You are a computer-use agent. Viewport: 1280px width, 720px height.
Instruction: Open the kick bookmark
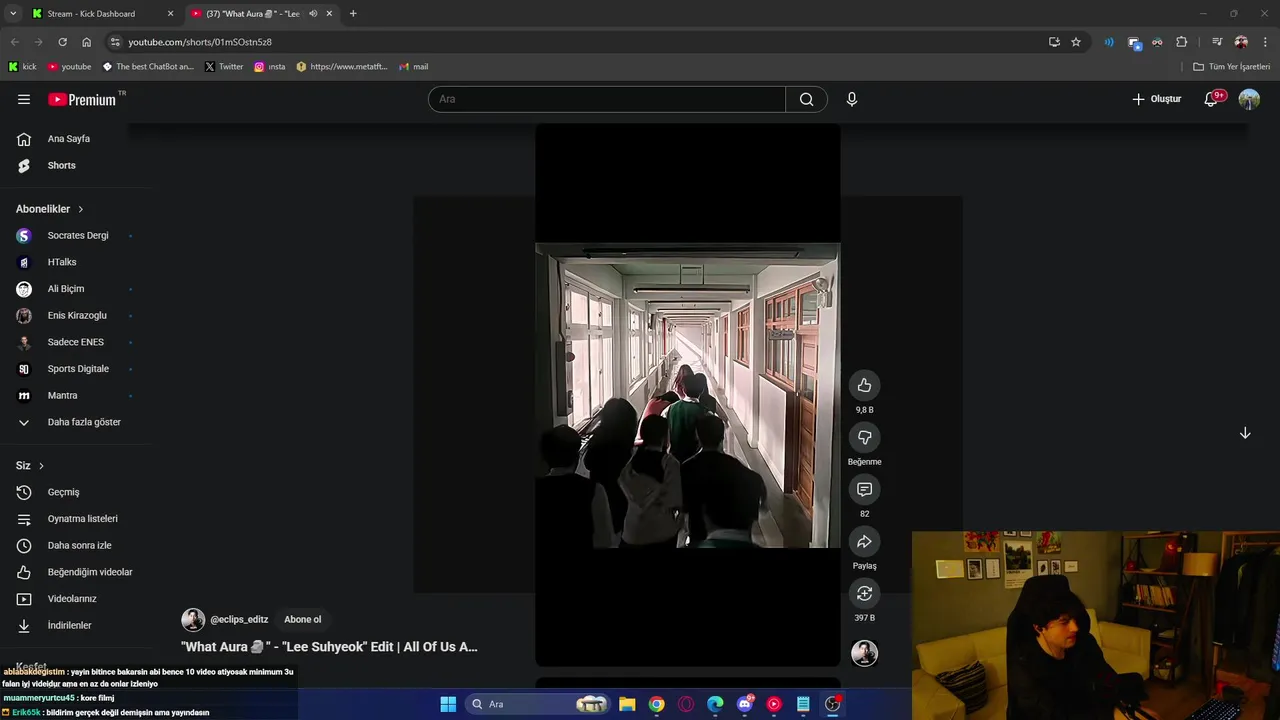click(x=22, y=67)
